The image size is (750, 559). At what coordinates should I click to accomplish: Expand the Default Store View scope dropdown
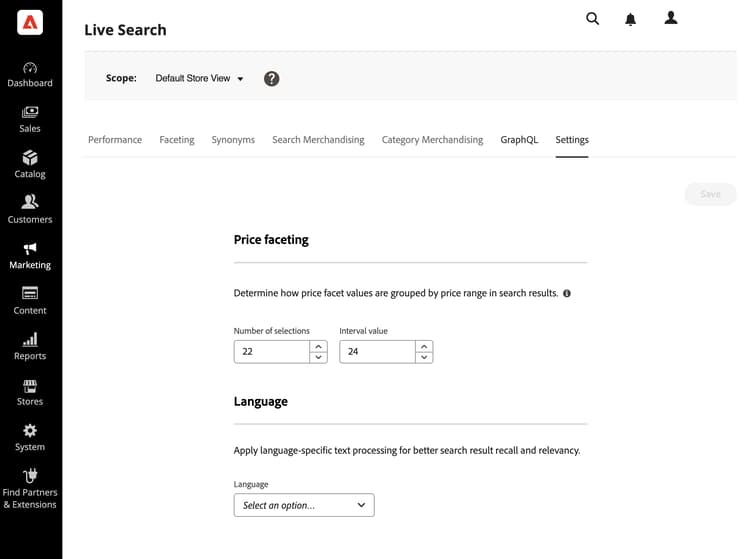coord(200,79)
